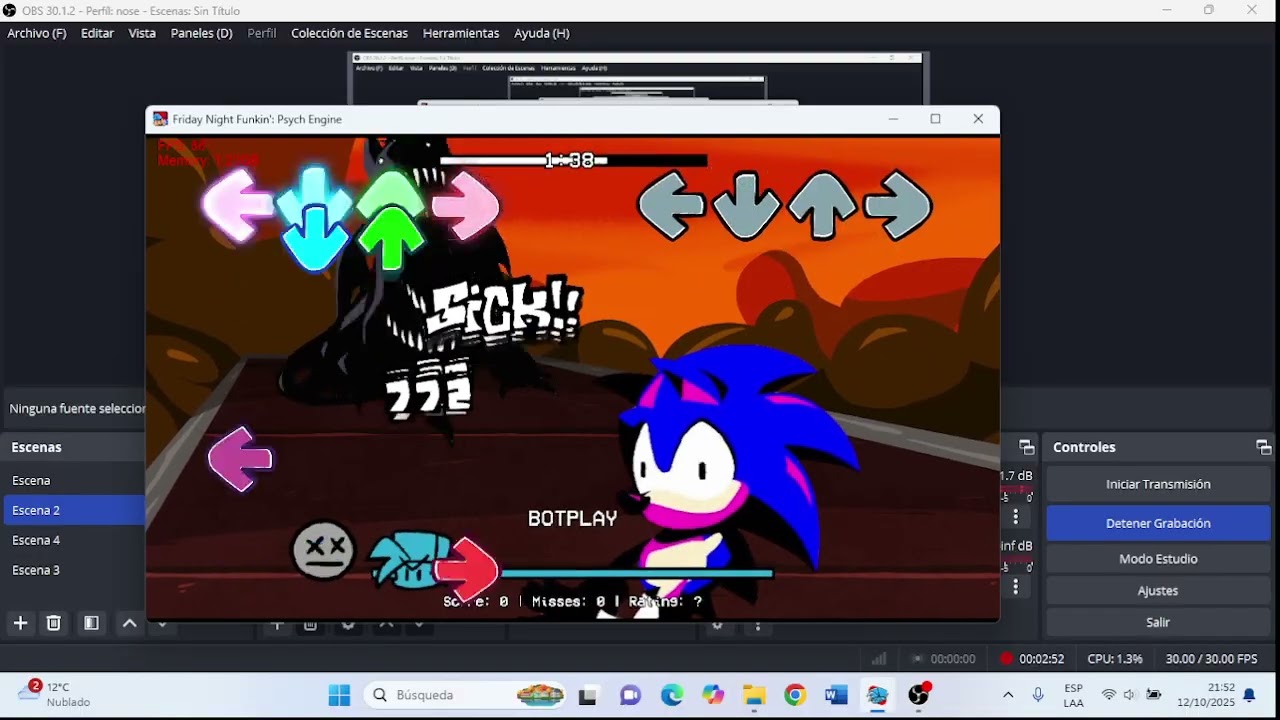Click the 00:02:52 recording time
1280x720 pixels.
(1041, 659)
